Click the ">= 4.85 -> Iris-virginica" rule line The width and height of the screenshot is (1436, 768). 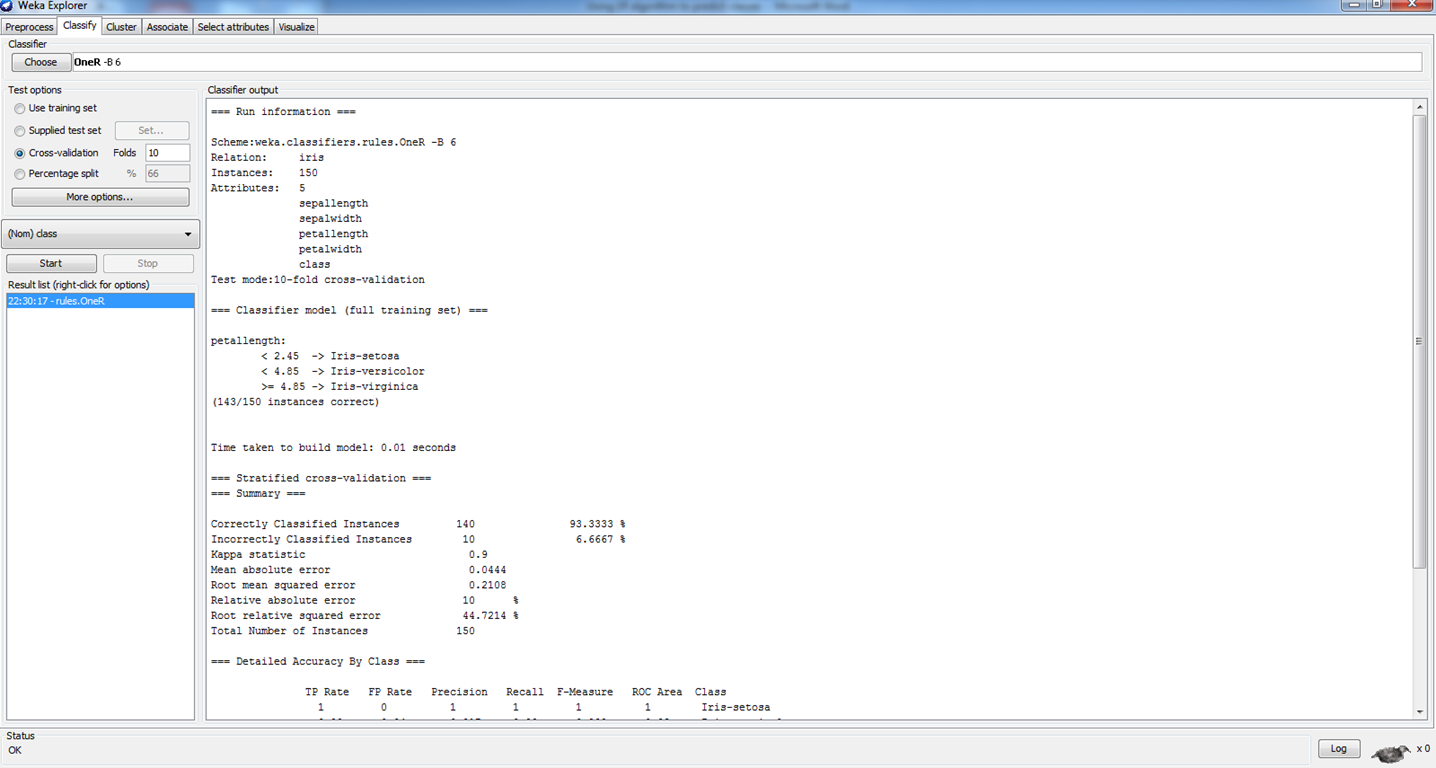(340, 387)
